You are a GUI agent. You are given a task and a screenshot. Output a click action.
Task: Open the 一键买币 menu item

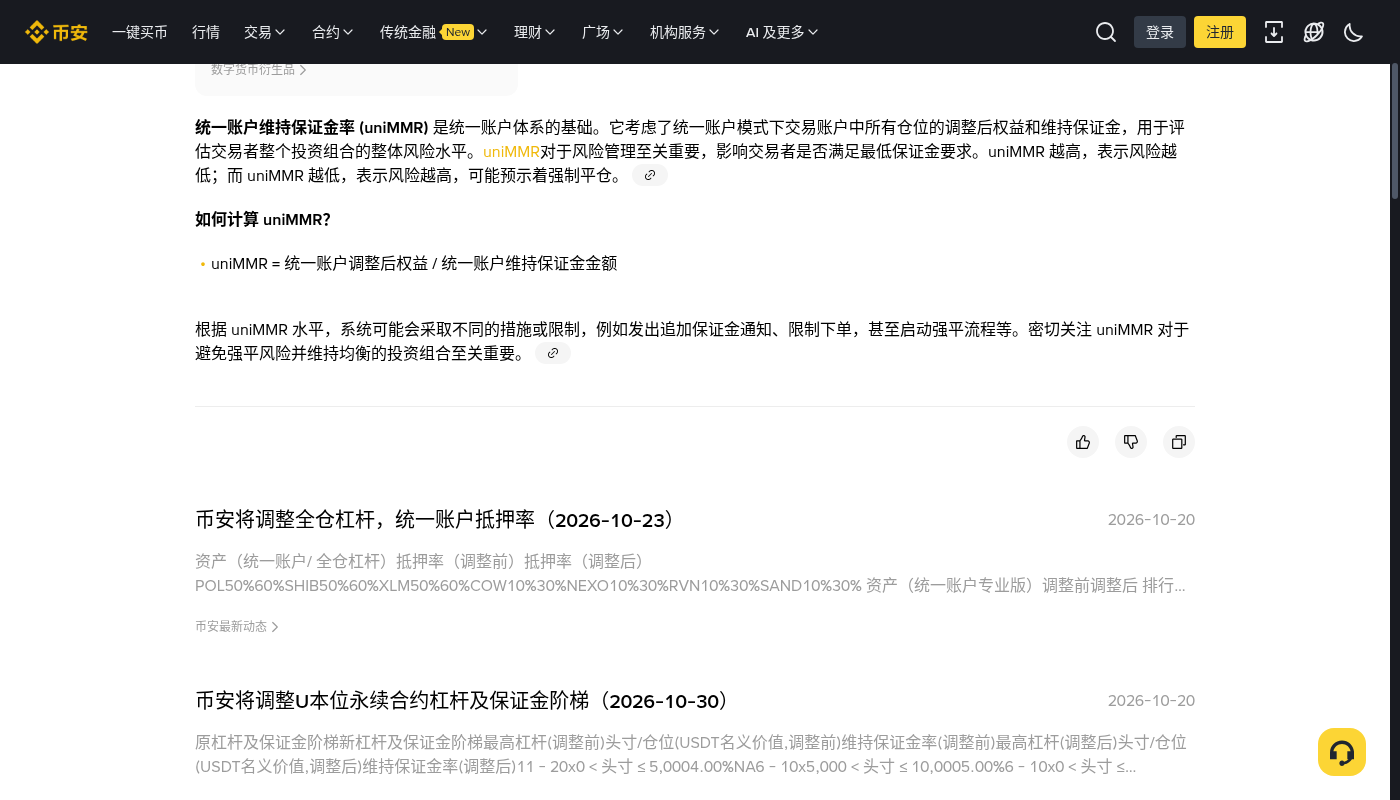[140, 32]
